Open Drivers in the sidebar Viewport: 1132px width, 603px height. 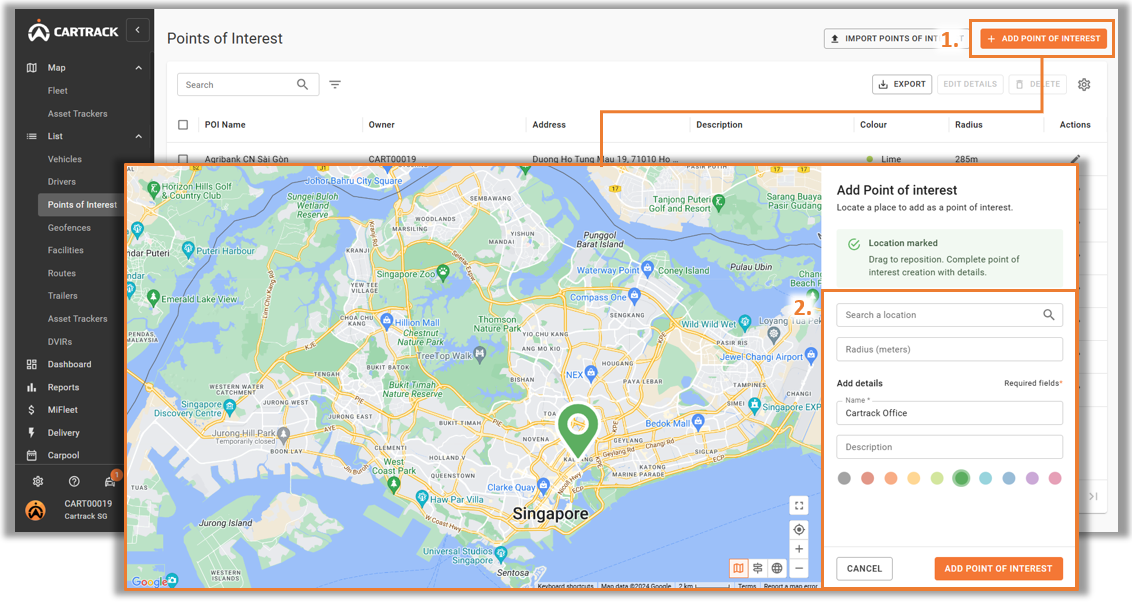click(62, 182)
